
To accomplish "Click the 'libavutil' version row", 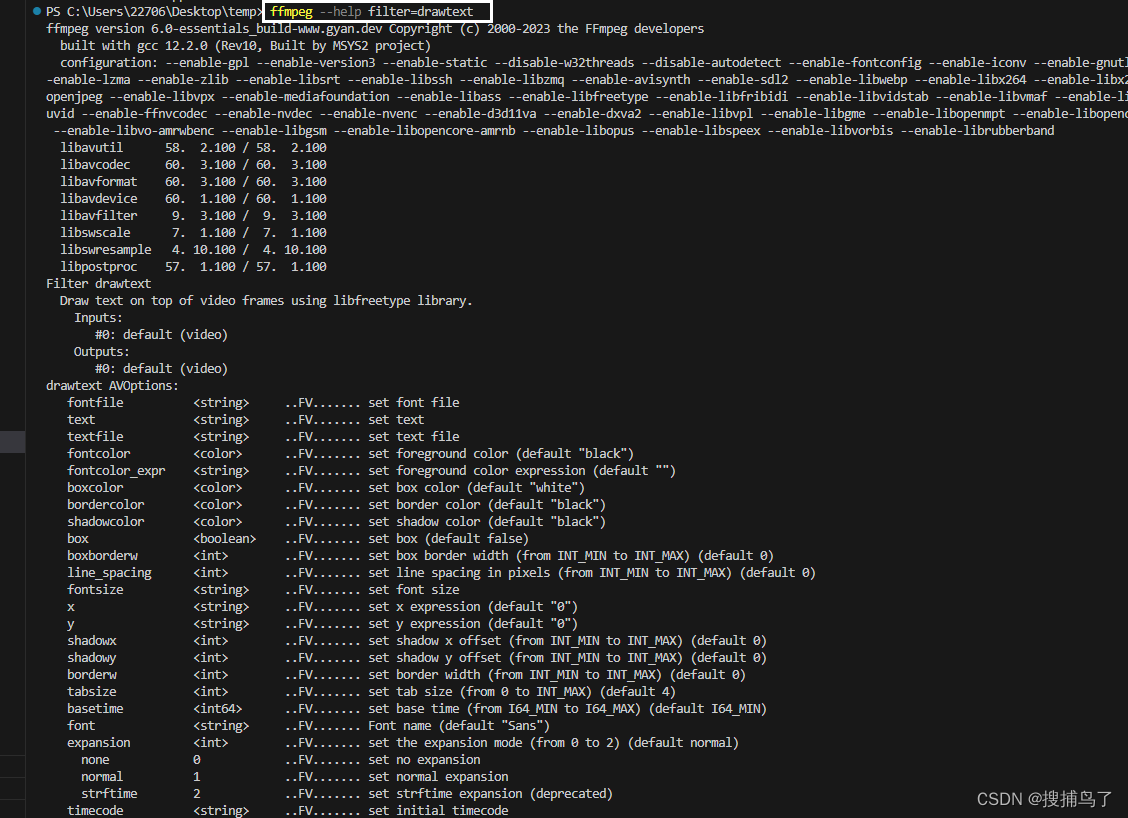I will pos(193,147).
